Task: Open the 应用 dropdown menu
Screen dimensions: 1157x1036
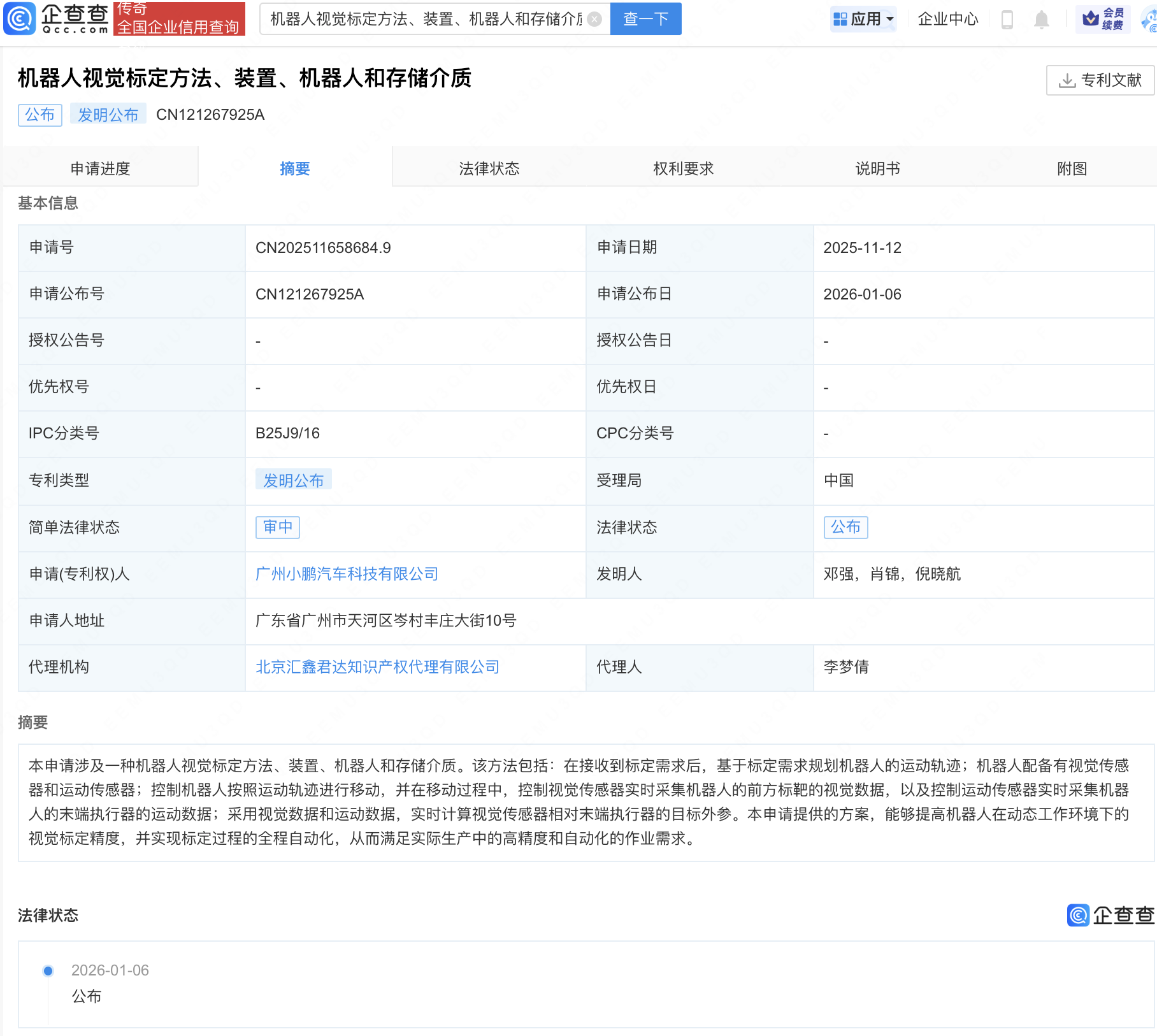Action: (x=863, y=18)
